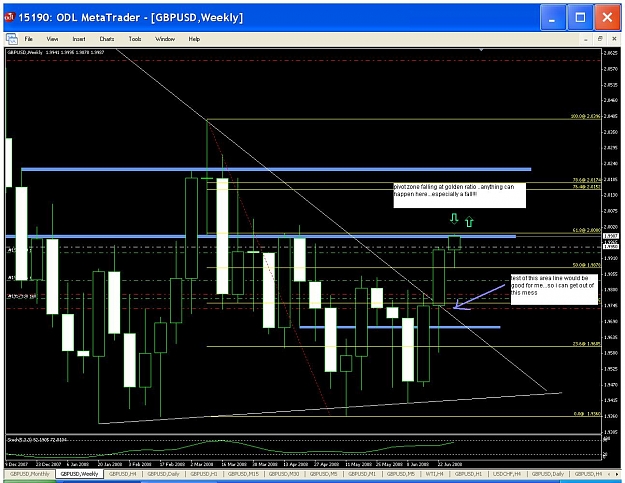Click the ODL MetaTrader app icon in title bar
625x483 pixels.
(9, 17)
